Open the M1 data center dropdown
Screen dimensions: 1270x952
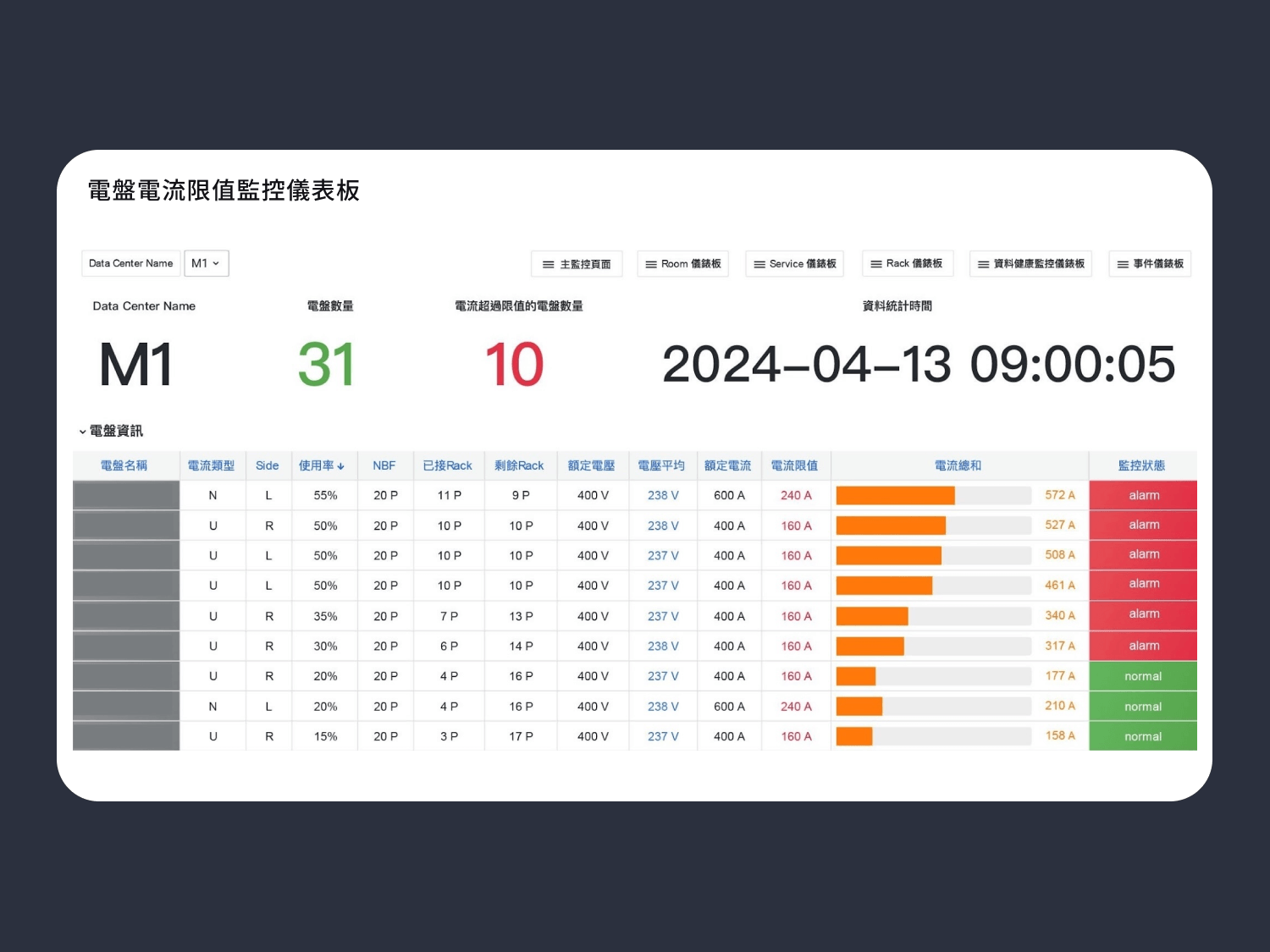click(x=206, y=263)
